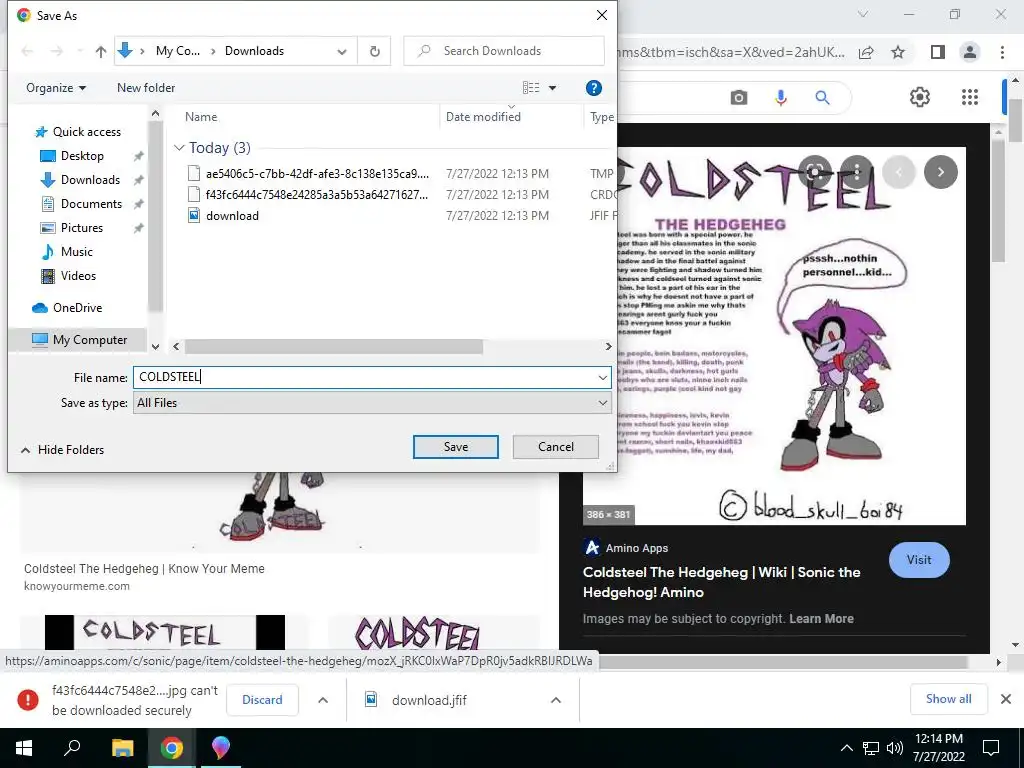Open the Organize menu
The height and width of the screenshot is (768, 1024).
point(56,88)
